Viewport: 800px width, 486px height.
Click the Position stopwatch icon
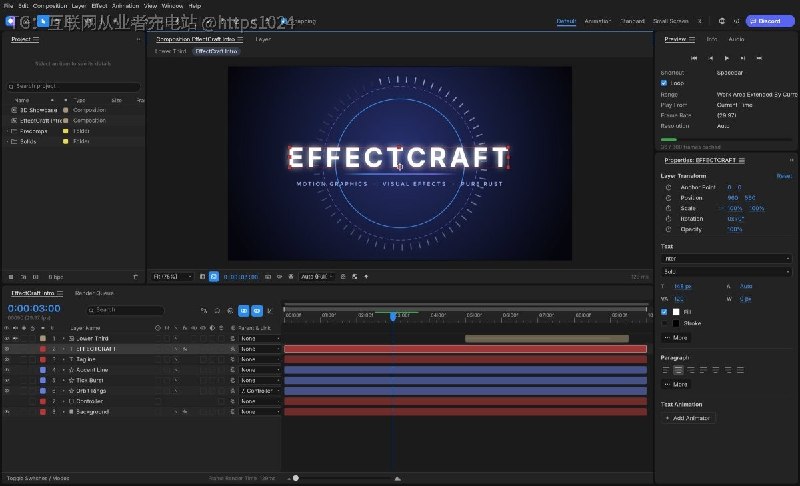point(668,198)
